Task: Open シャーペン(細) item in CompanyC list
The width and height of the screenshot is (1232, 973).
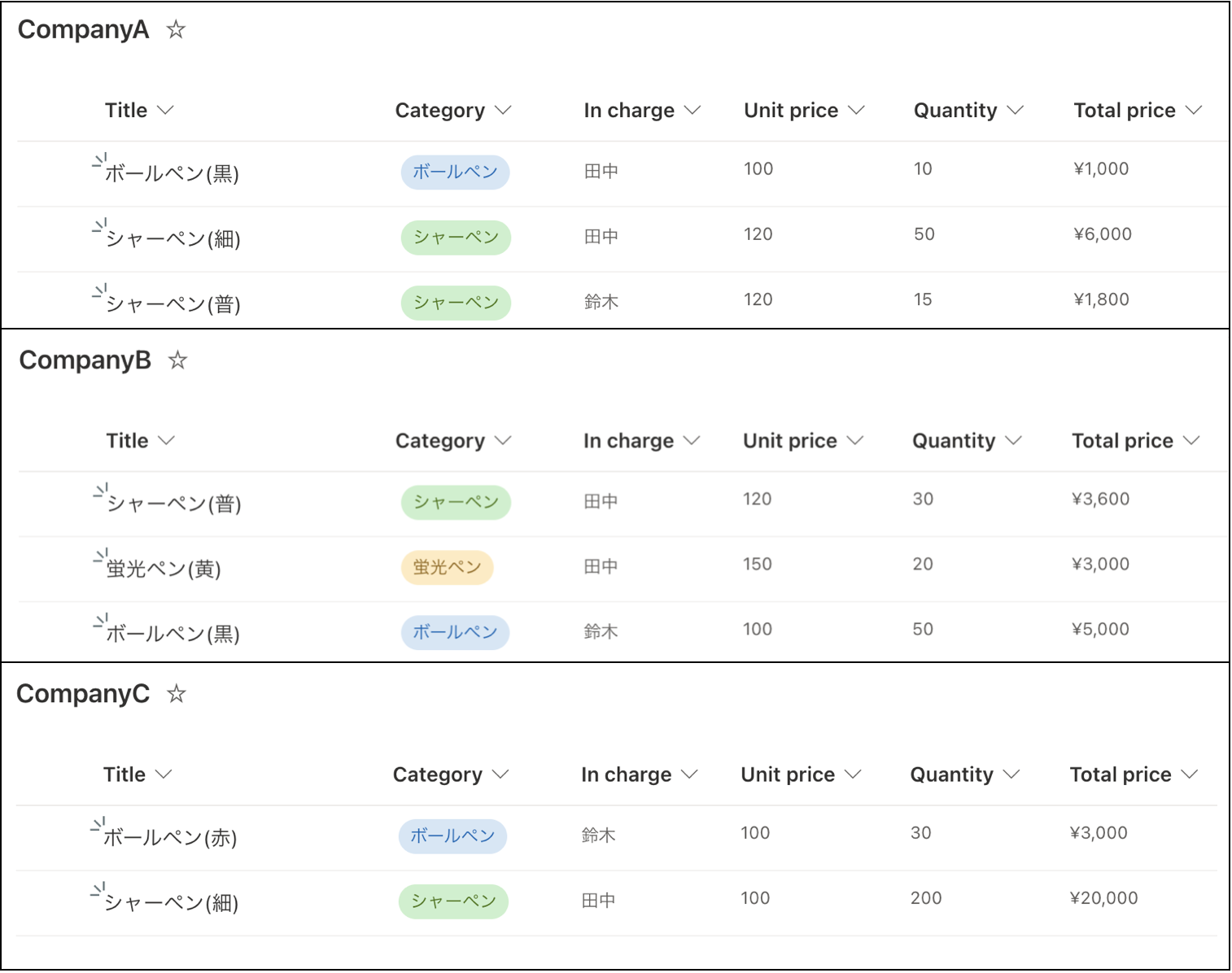Action: point(171,902)
